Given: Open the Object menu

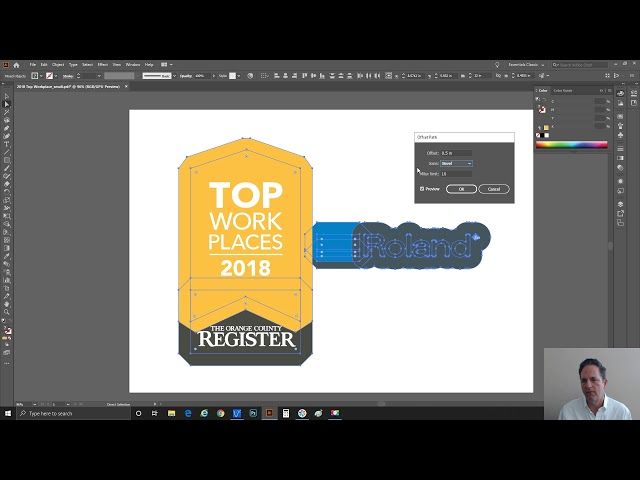Looking at the screenshot, I should pos(58,65).
